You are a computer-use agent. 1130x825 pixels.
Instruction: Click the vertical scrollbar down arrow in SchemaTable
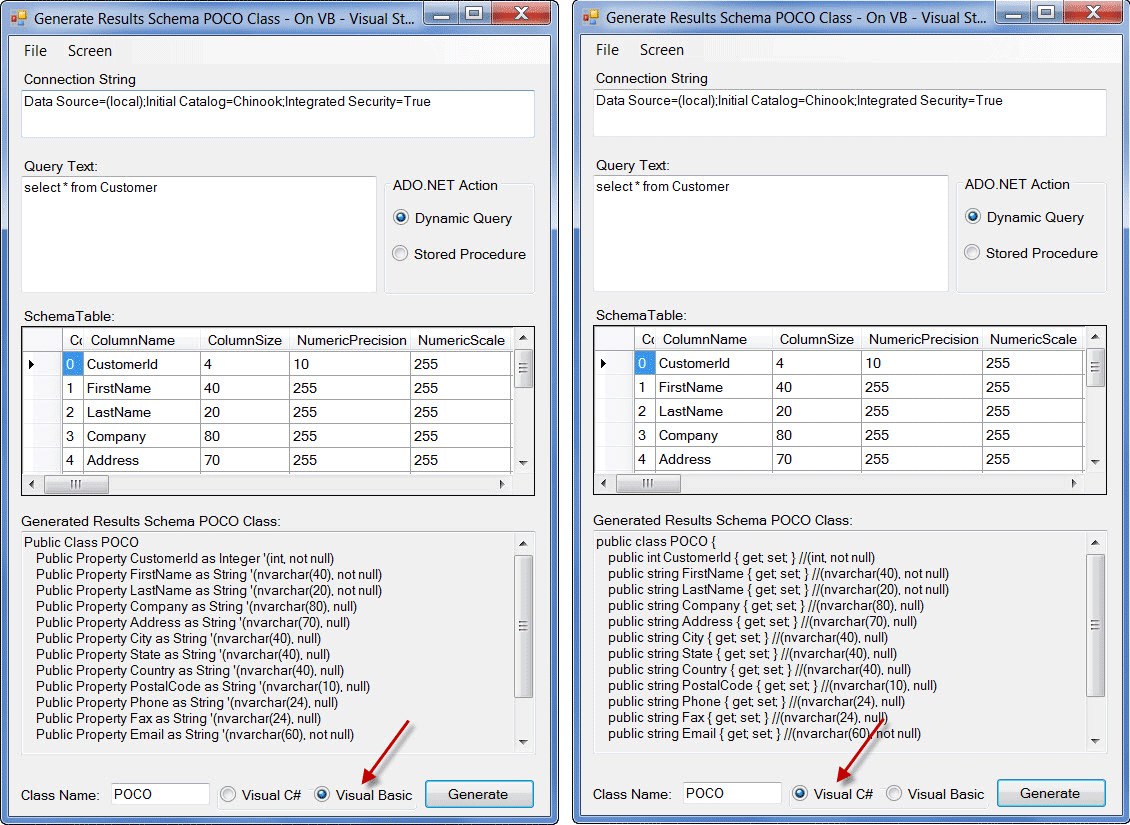tap(523, 465)
